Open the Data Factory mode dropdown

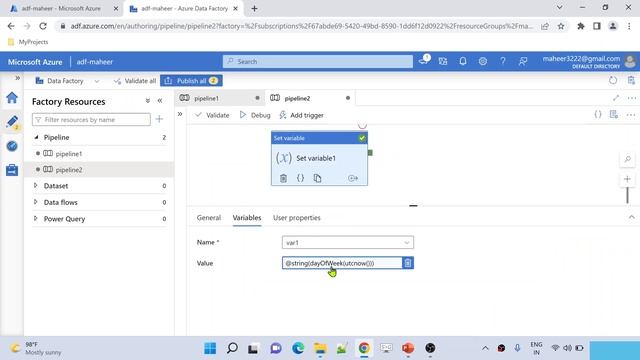point(67,81)
